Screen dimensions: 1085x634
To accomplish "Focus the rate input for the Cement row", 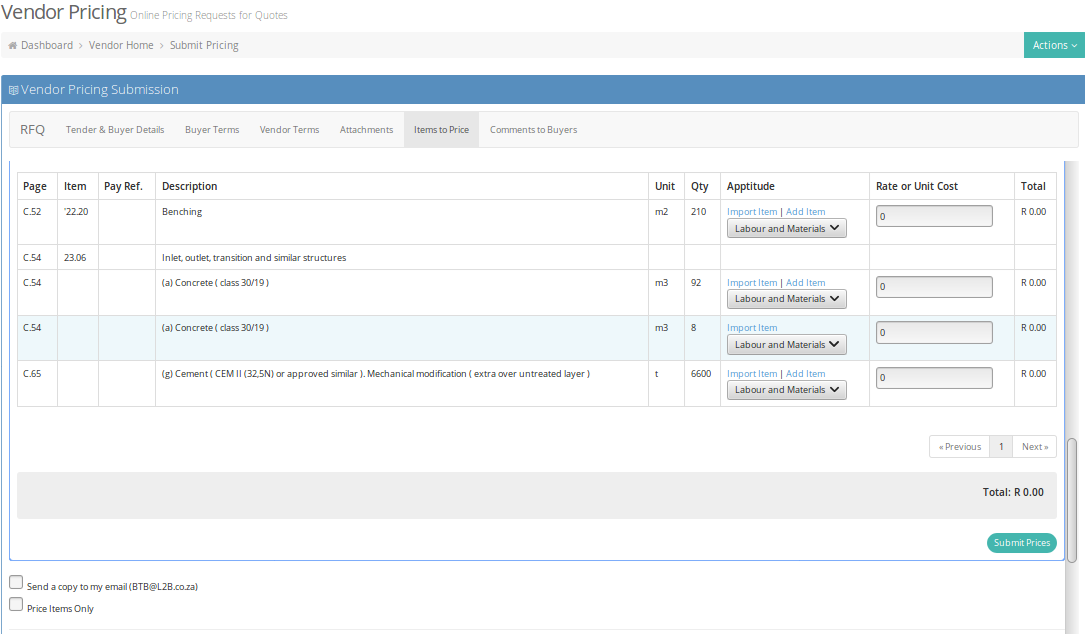I will (x=934, y=377).
